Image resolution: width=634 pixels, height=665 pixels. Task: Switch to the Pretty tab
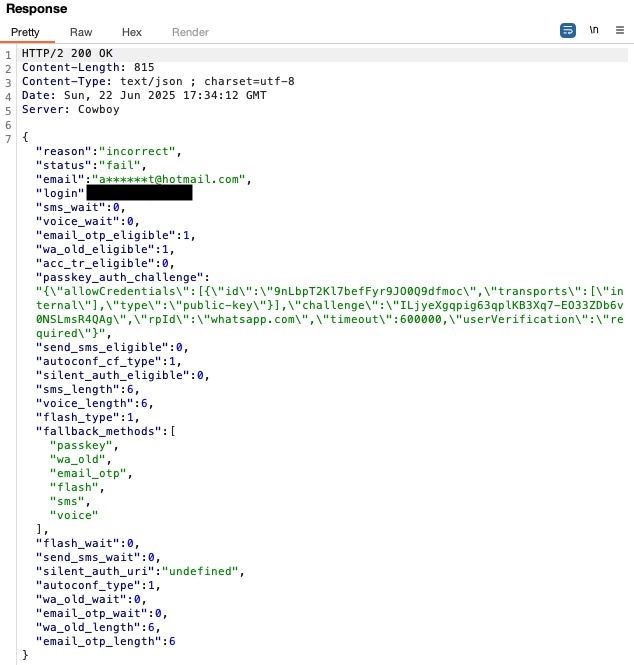[x=25, y=32]
